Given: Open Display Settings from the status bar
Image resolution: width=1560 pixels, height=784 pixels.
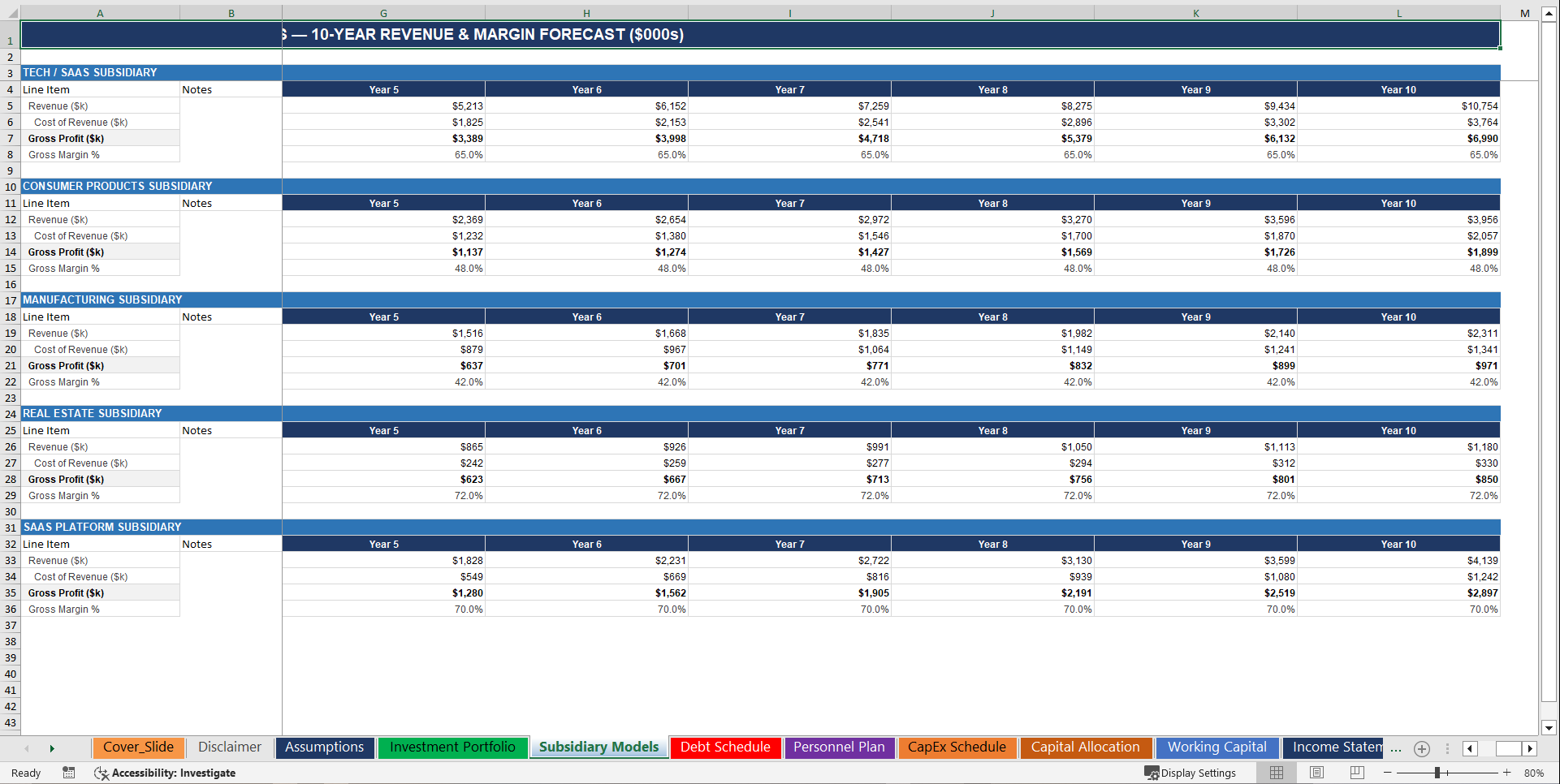Looking at the screenshot, I should (1191, 773).
